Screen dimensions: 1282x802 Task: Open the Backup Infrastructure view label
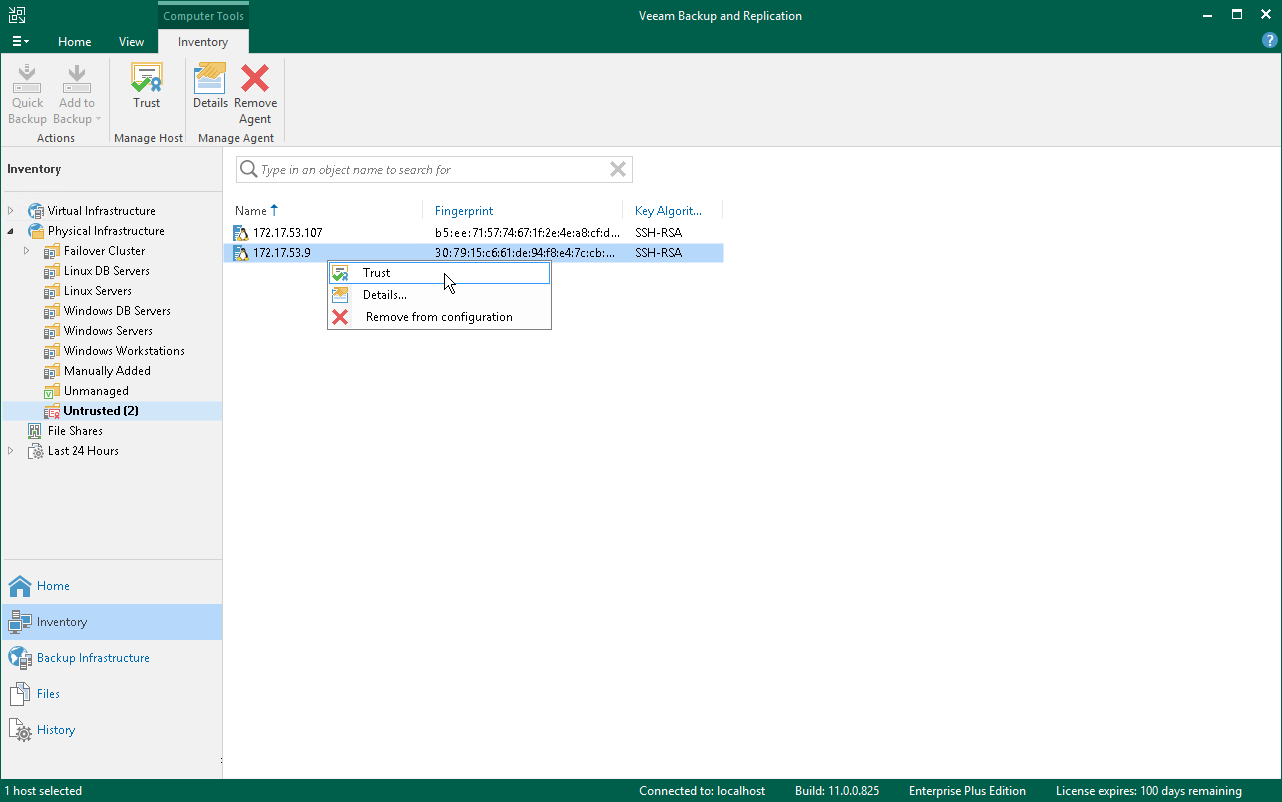click(93, 658)
